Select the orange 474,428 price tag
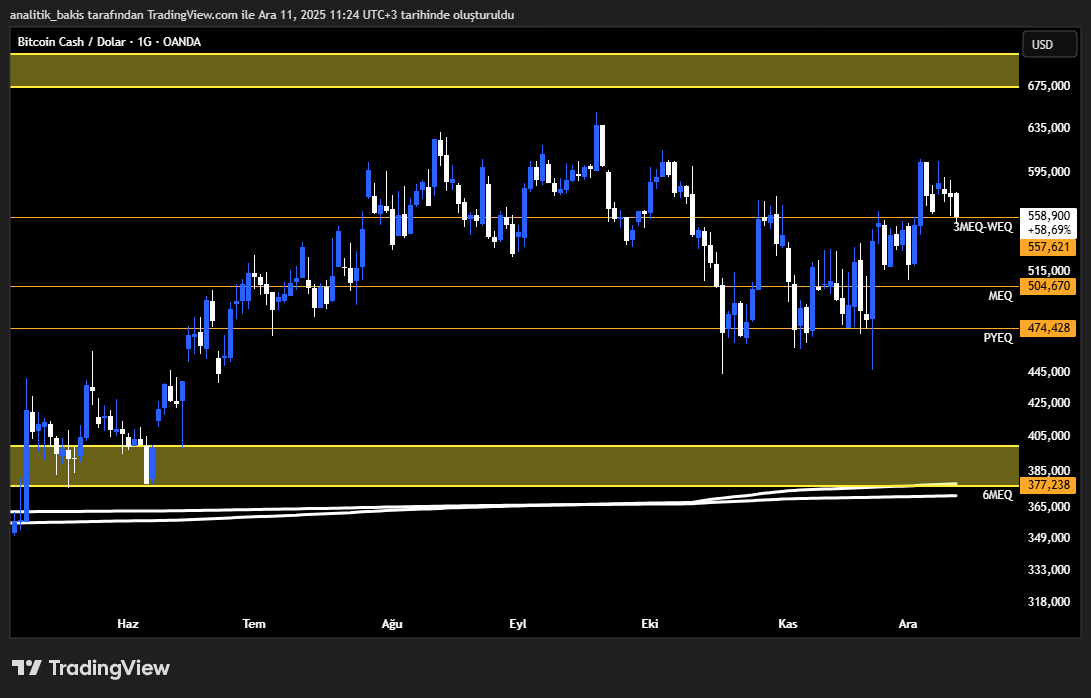The height and width of the screenshot is (698, 1091). [x=1048, y=328]
